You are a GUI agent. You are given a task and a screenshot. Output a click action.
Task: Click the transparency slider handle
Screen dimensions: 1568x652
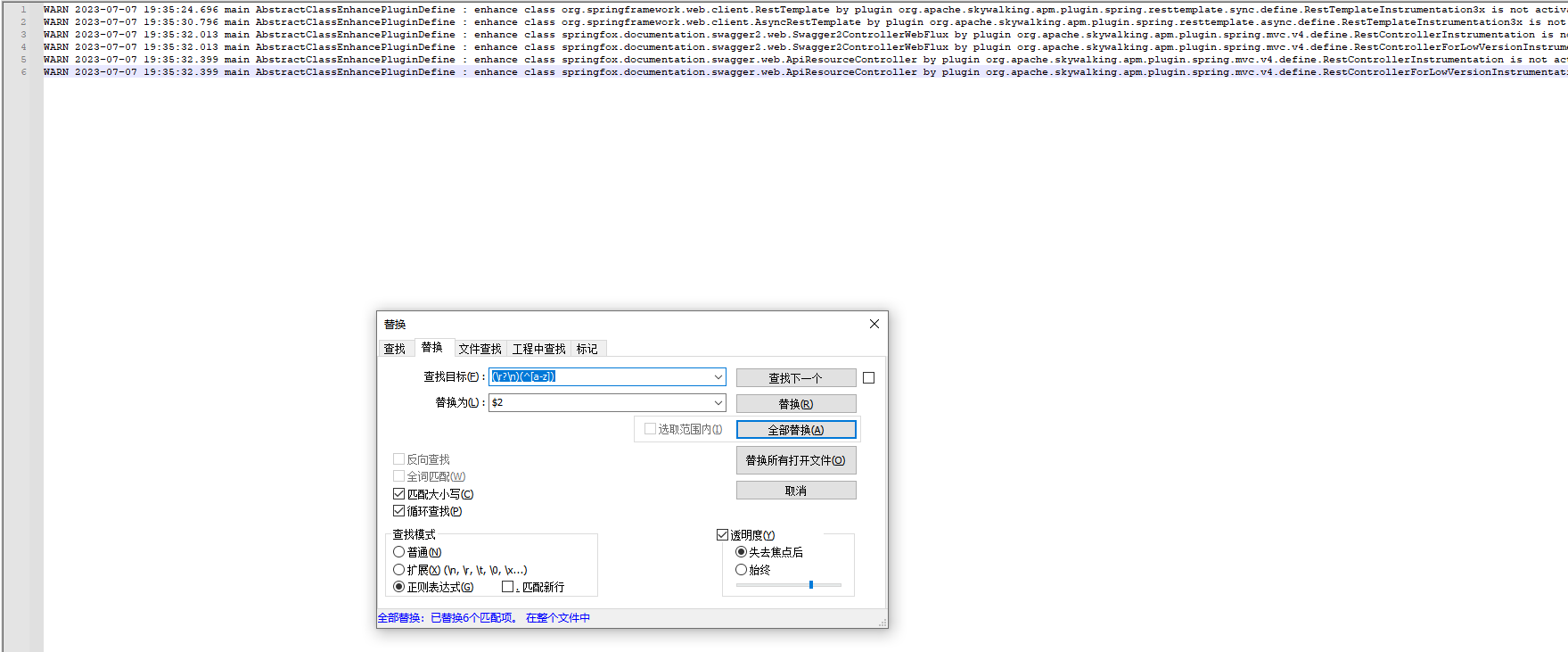(811, 585)
